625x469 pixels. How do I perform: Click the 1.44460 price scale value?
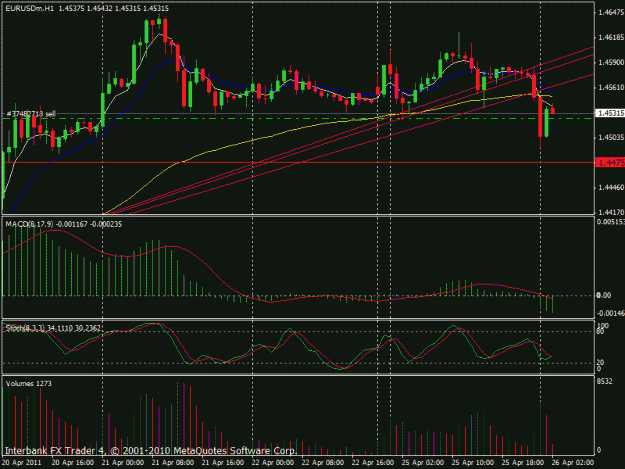(x=611, y=187)
